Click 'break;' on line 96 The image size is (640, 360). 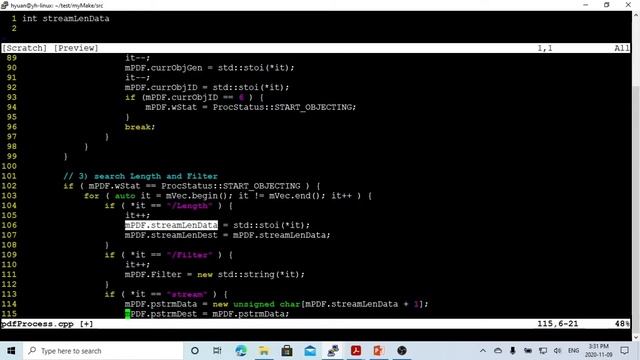pos(140,127)
